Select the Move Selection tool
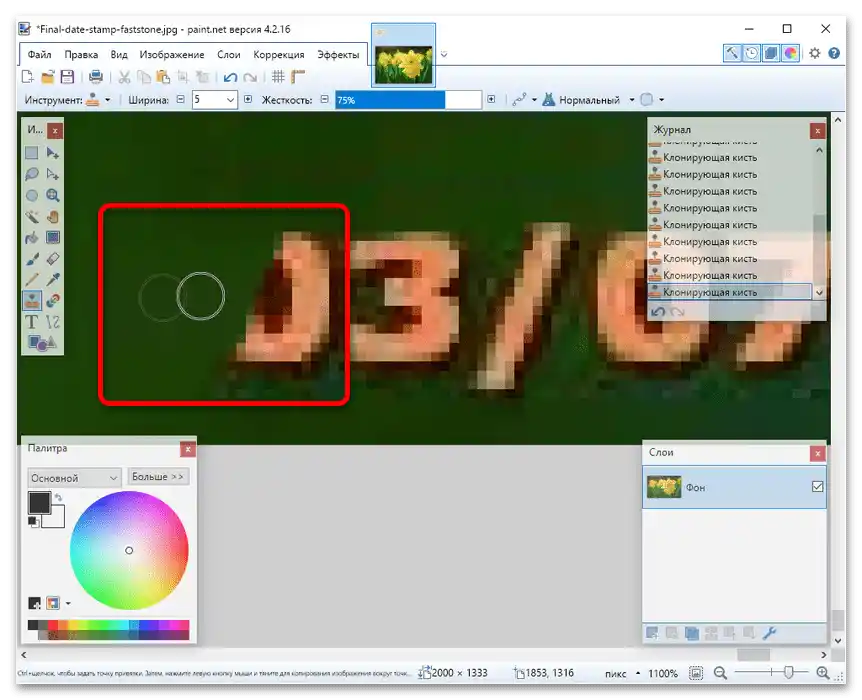This screenshot has height=700, width=862. coord(53,174)
